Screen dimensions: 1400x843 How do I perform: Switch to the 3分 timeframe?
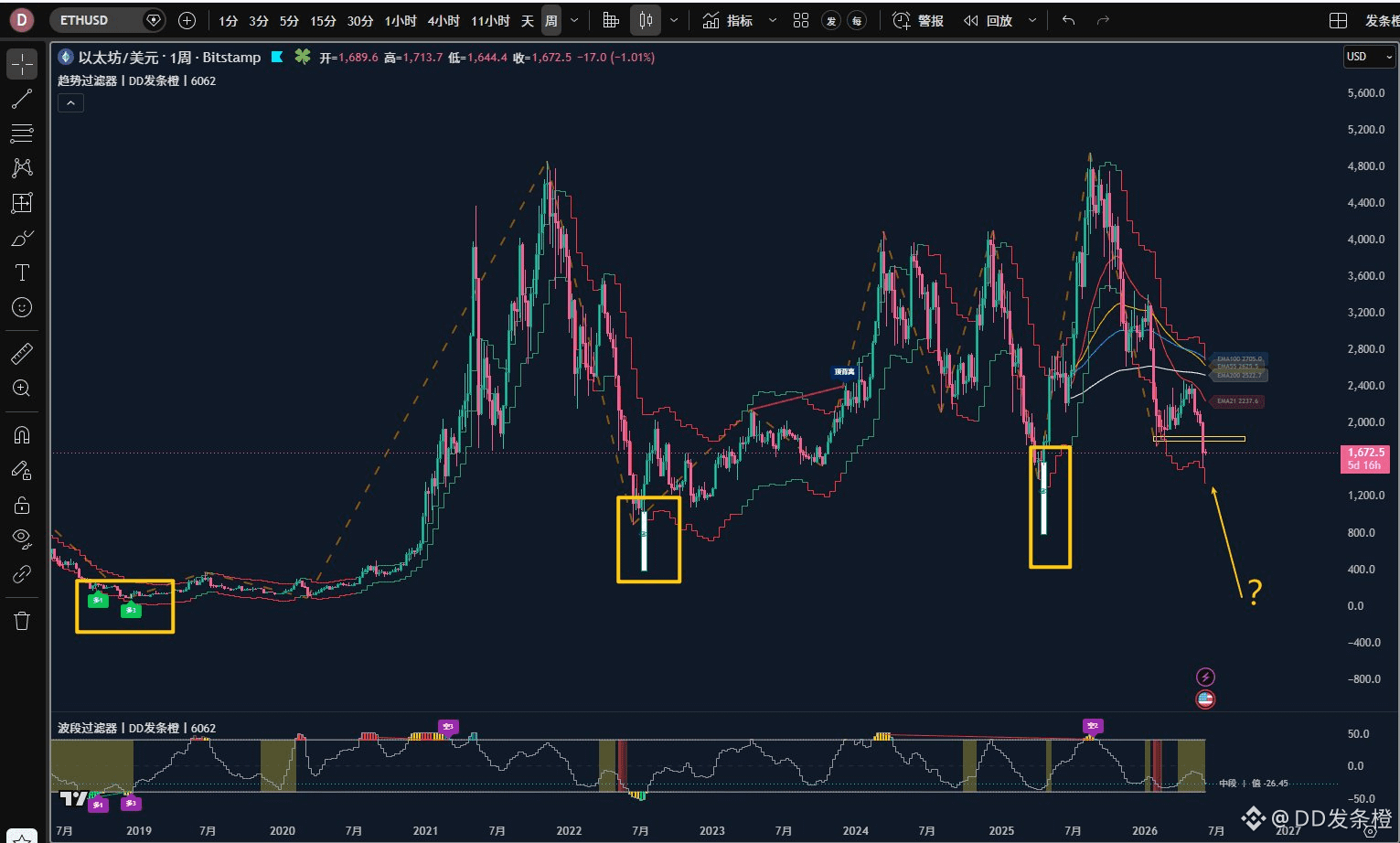pyautogui.click(x=259, y=20)
